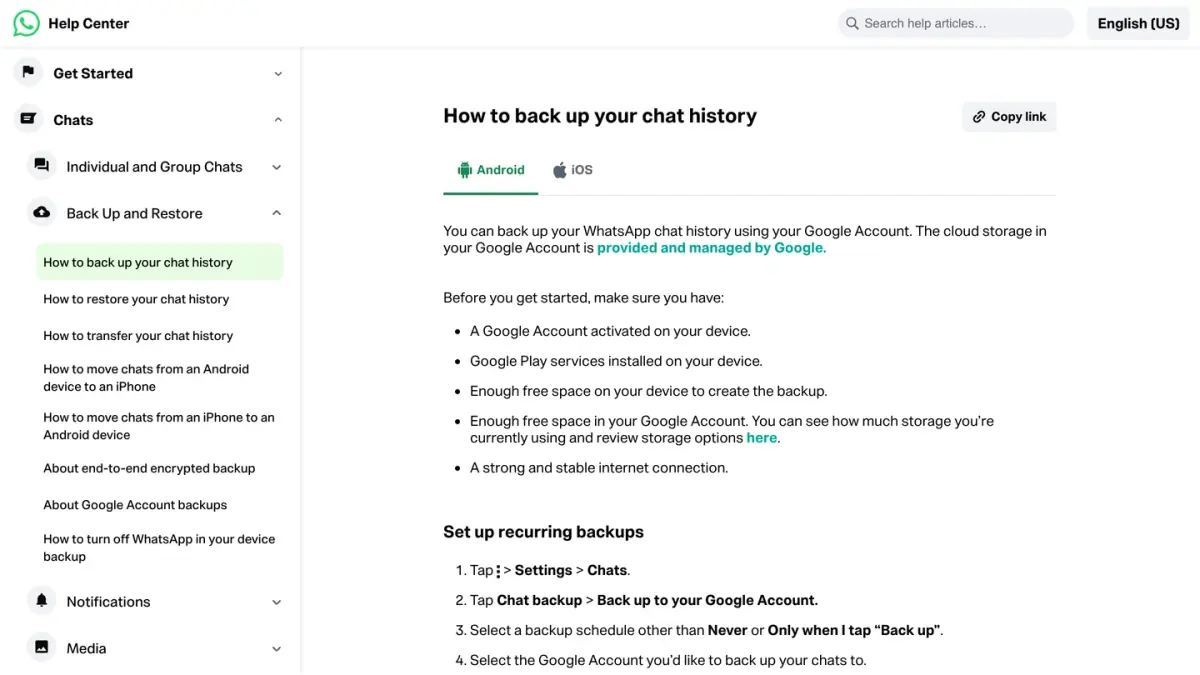This screenshot has width=1200, height=675.
Task: Collapse the Chats section chevron
Action: coord(278,120)
